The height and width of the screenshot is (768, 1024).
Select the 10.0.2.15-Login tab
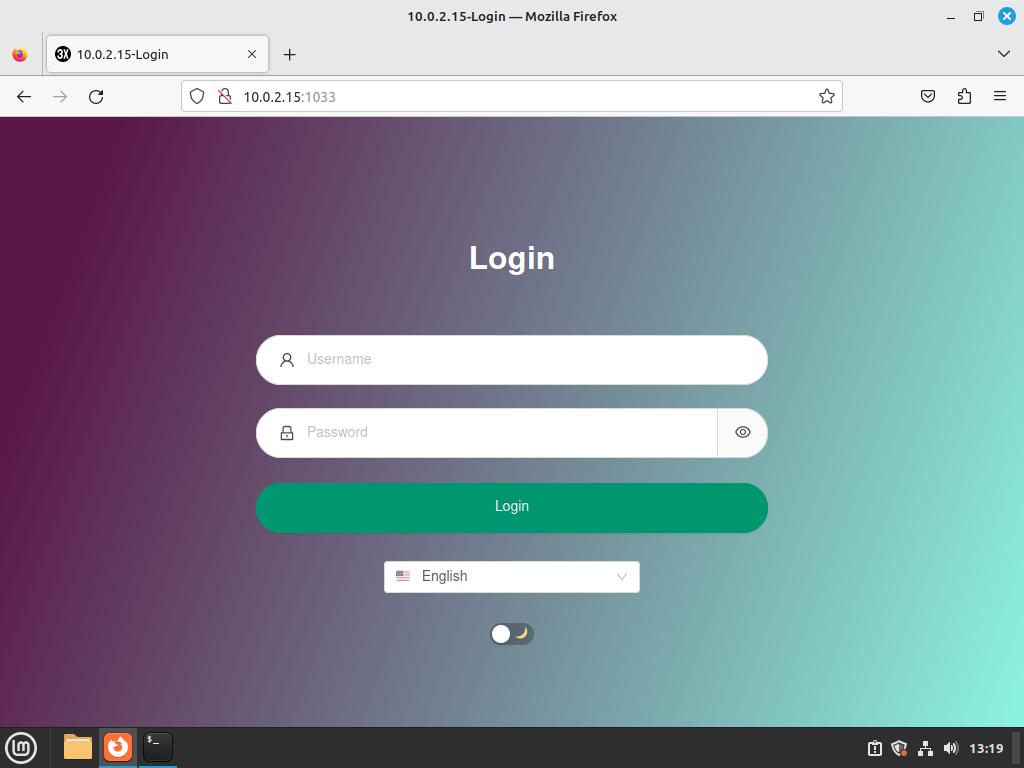pos(157,54)
